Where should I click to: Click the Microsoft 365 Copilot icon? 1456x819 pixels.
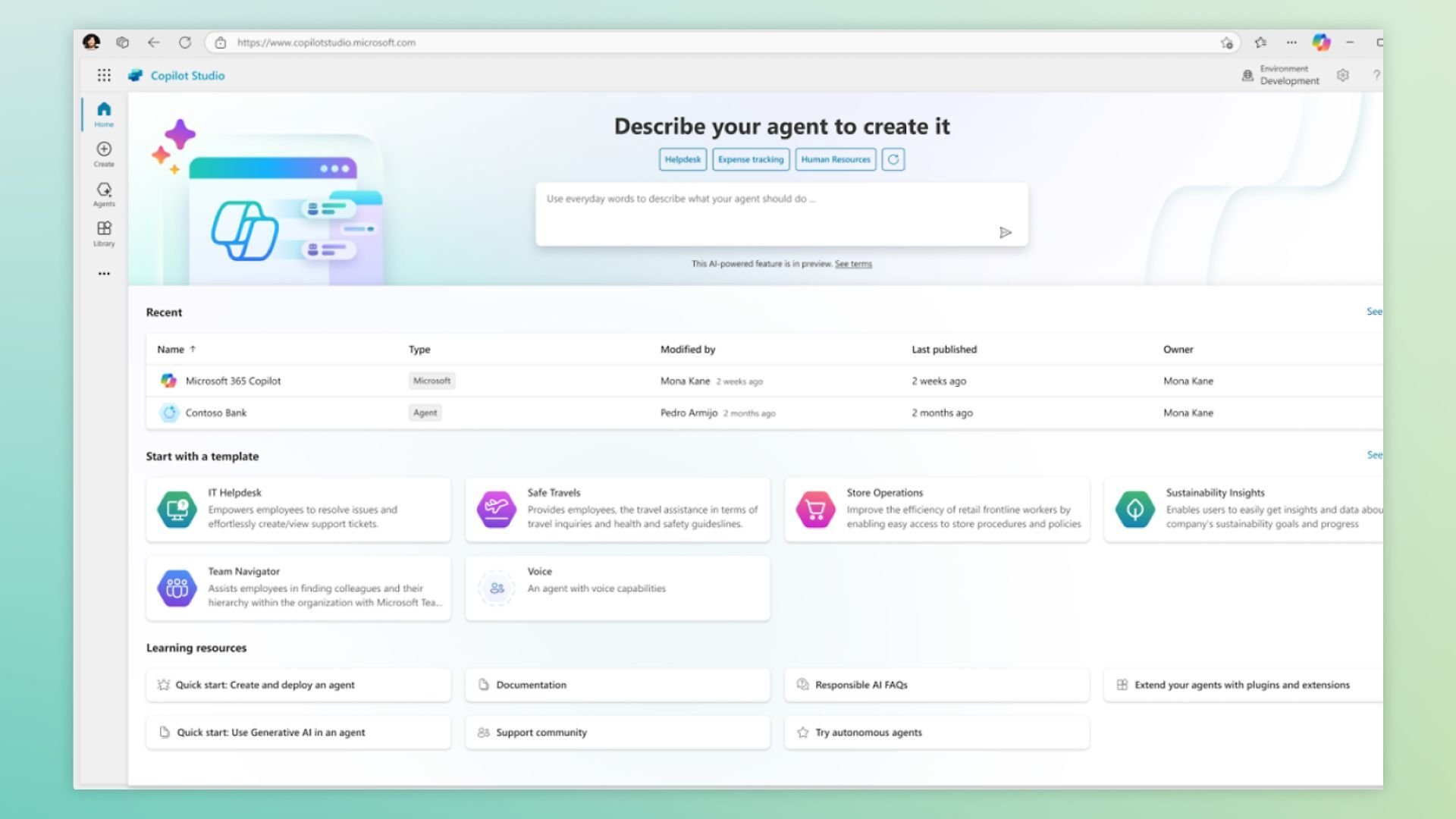click(168, 381)
